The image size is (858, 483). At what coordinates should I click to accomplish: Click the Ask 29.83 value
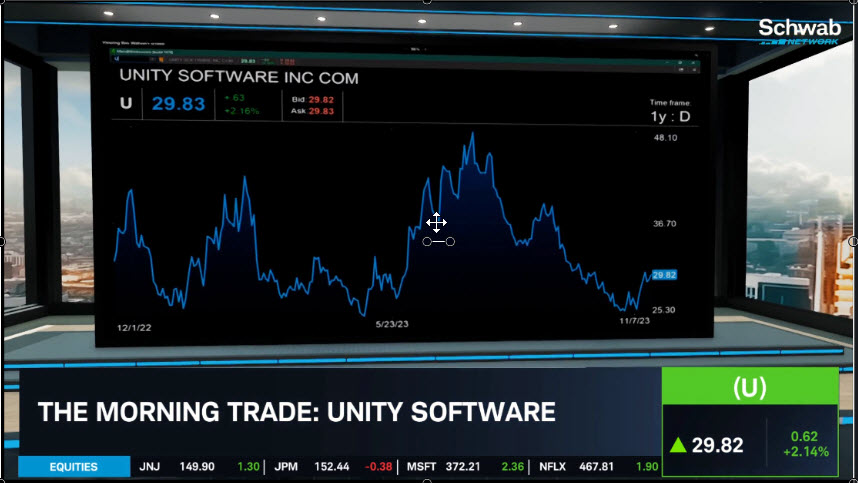pos(321,111)
